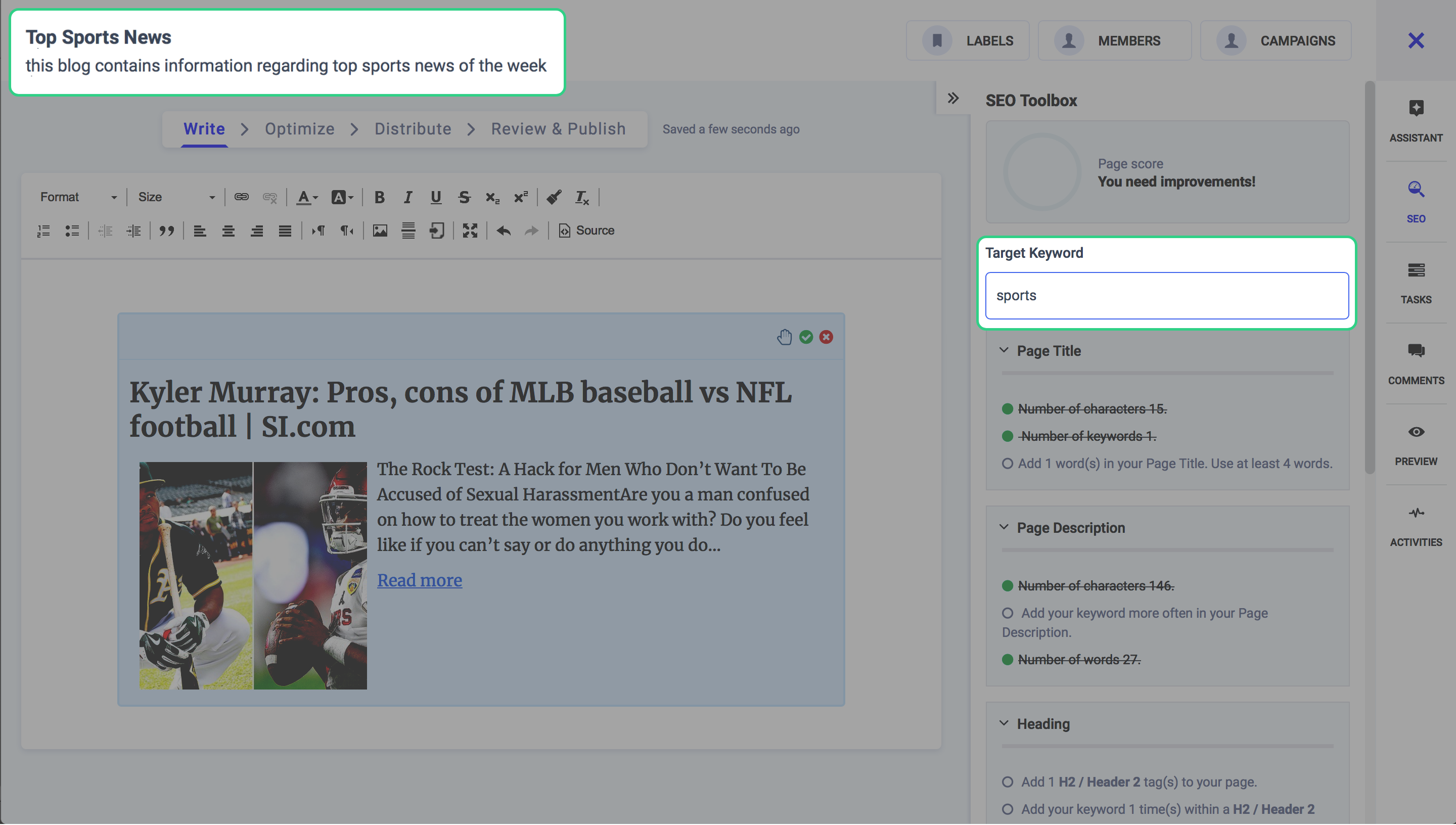Insert block quote
The height and width of the screenshot is (825, 1456).
point(166,231)
